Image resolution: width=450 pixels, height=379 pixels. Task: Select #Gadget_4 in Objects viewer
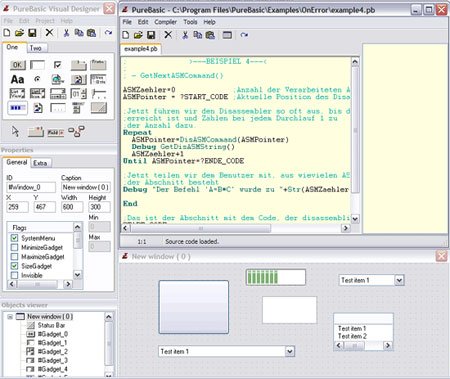pyautogui.click(x=53, y=369)
